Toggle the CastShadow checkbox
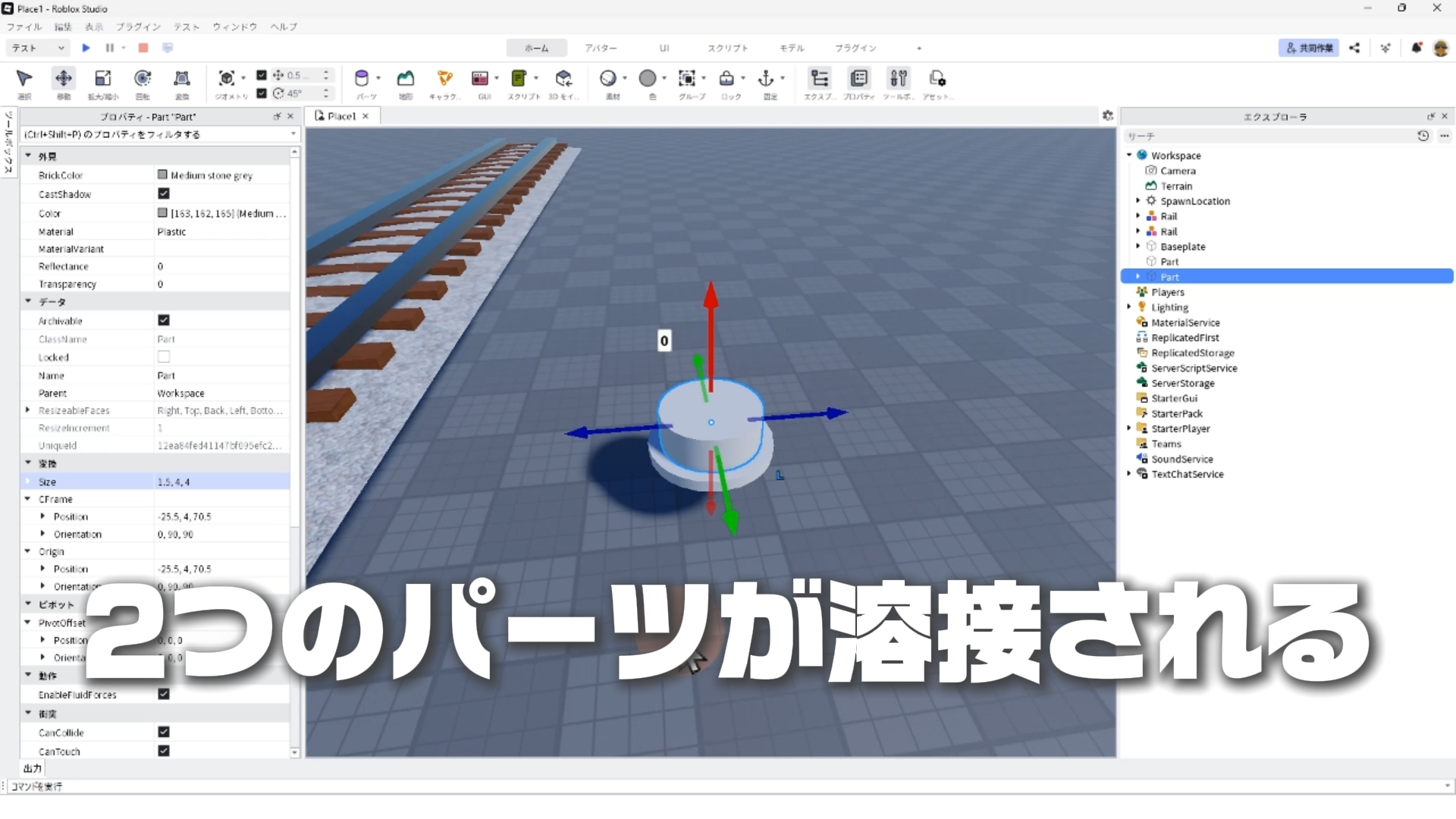Image resolution: width=1456 pixels, height=819 pixels. (x=164, y=194)
